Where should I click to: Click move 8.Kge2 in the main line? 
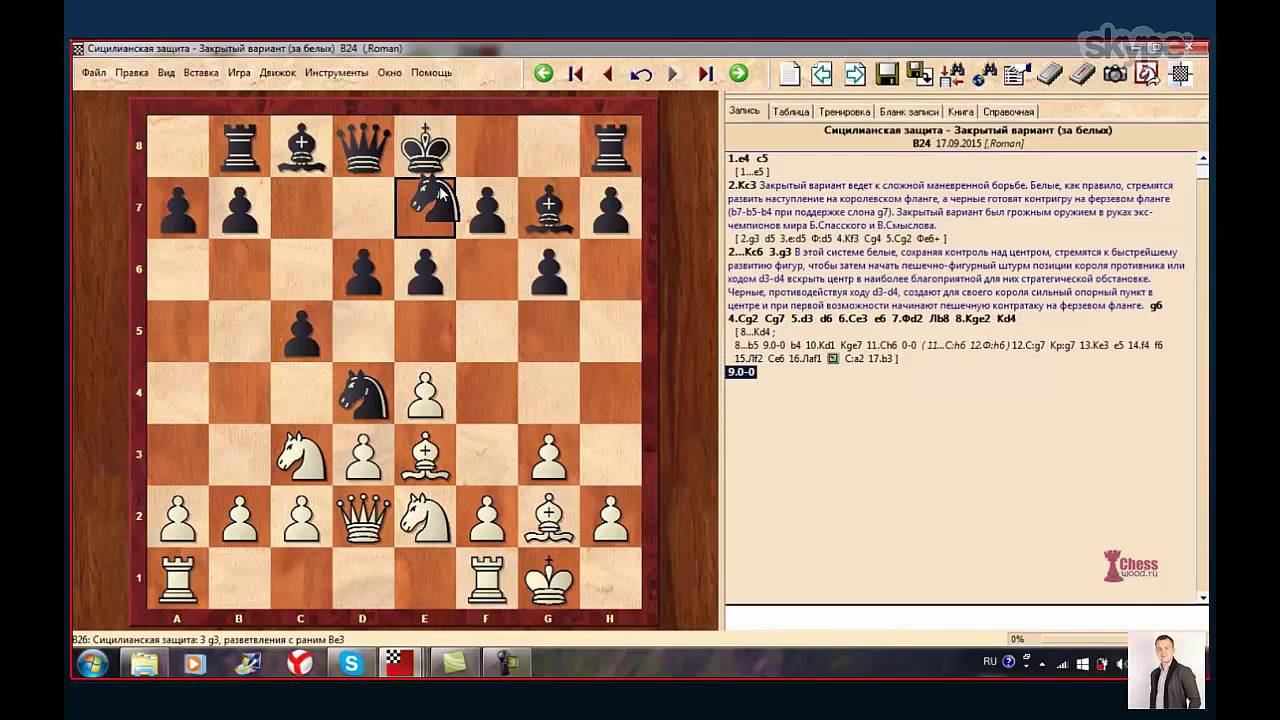tap(973, 319)
